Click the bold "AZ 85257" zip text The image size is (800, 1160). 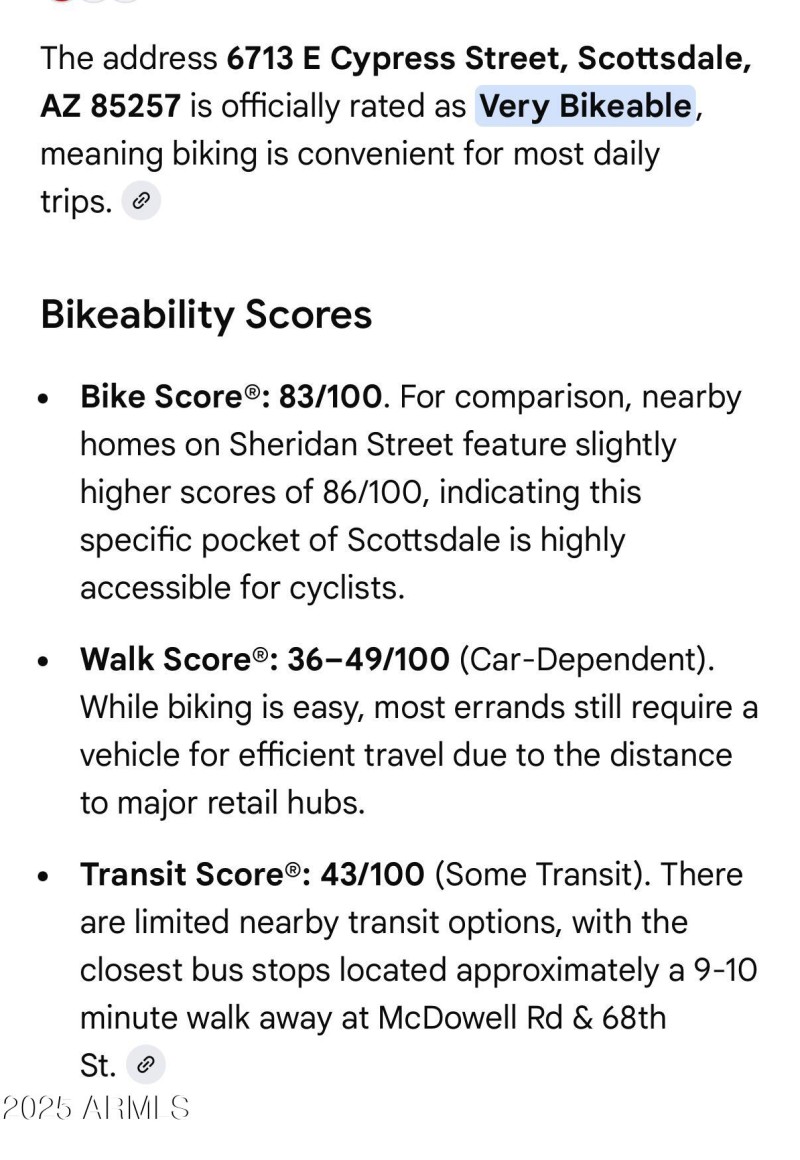[x=110, y=107]
